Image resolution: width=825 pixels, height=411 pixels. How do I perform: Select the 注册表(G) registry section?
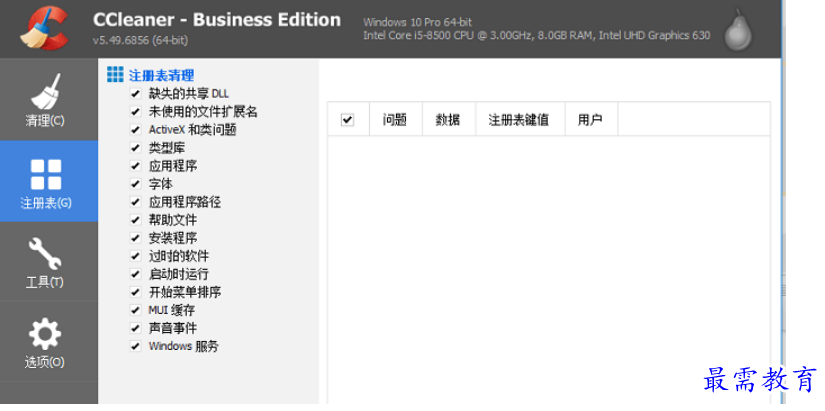coord(48,181)
